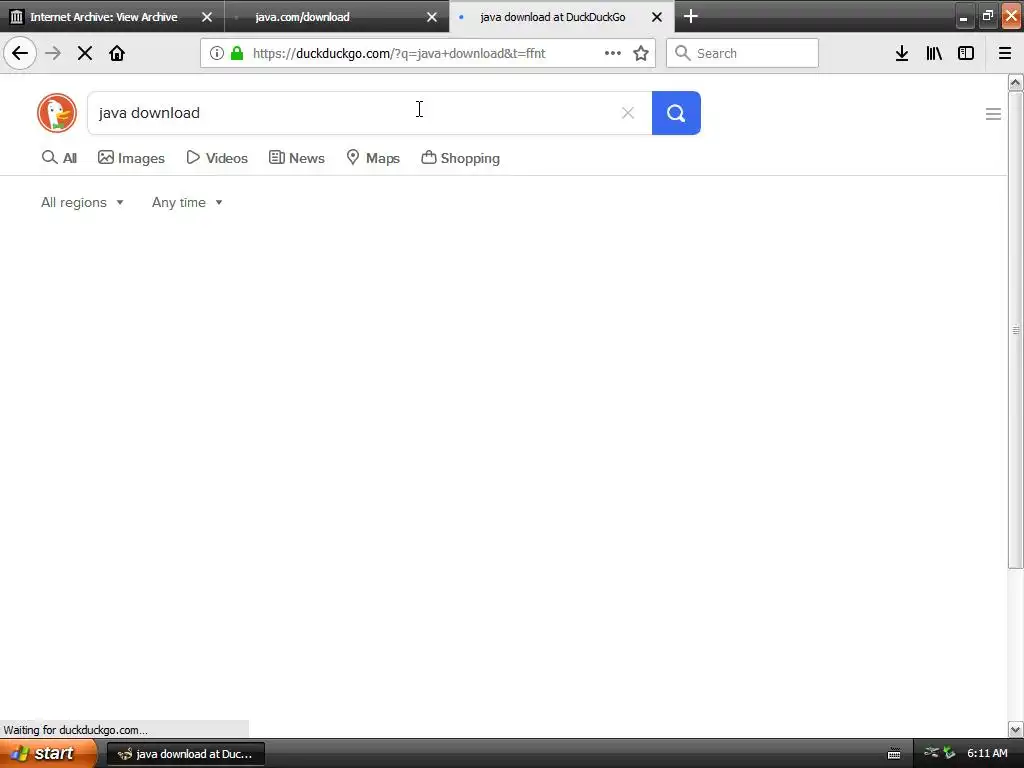Stop loading the page
Image resolution: width=1024 pixels, height=768 pixels.
point(85,53)
